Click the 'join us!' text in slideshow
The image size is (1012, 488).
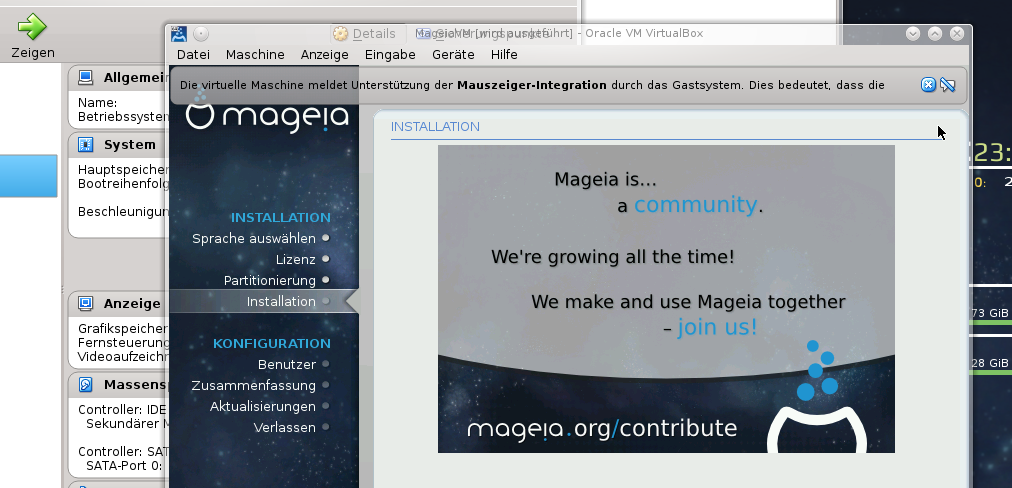tap(717, 327)
